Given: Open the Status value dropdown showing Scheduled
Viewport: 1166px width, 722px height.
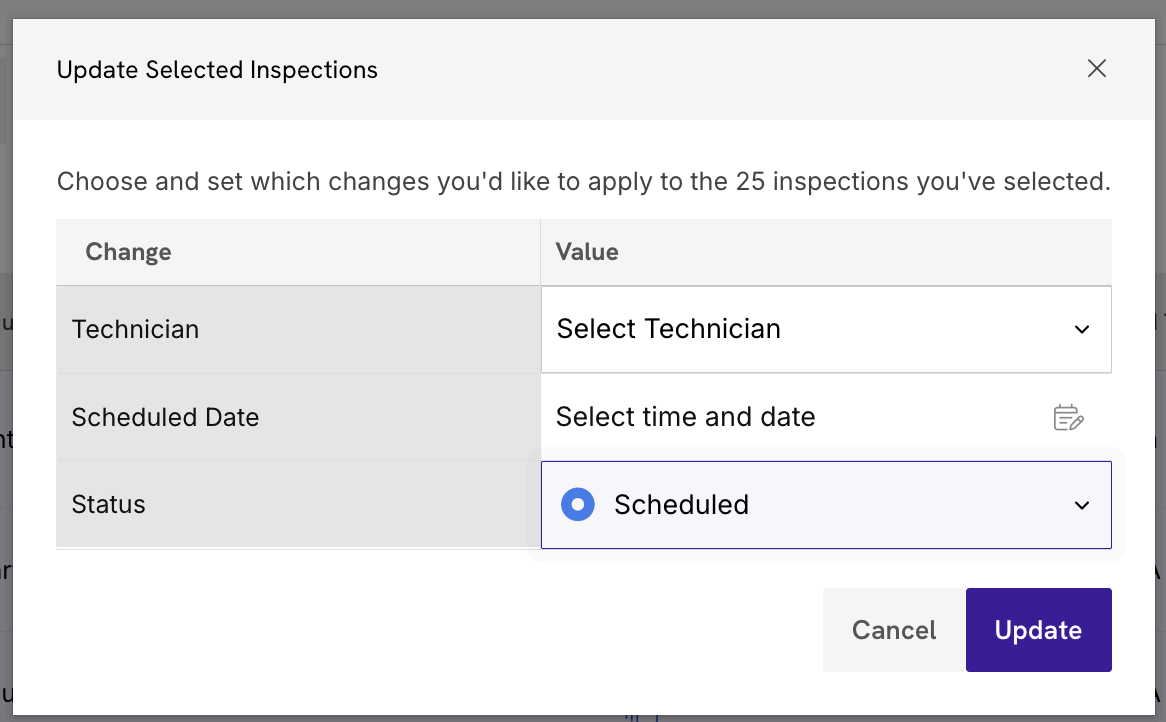Looking at the screenshot, I should pyautogui.click(x=826, y=505).
